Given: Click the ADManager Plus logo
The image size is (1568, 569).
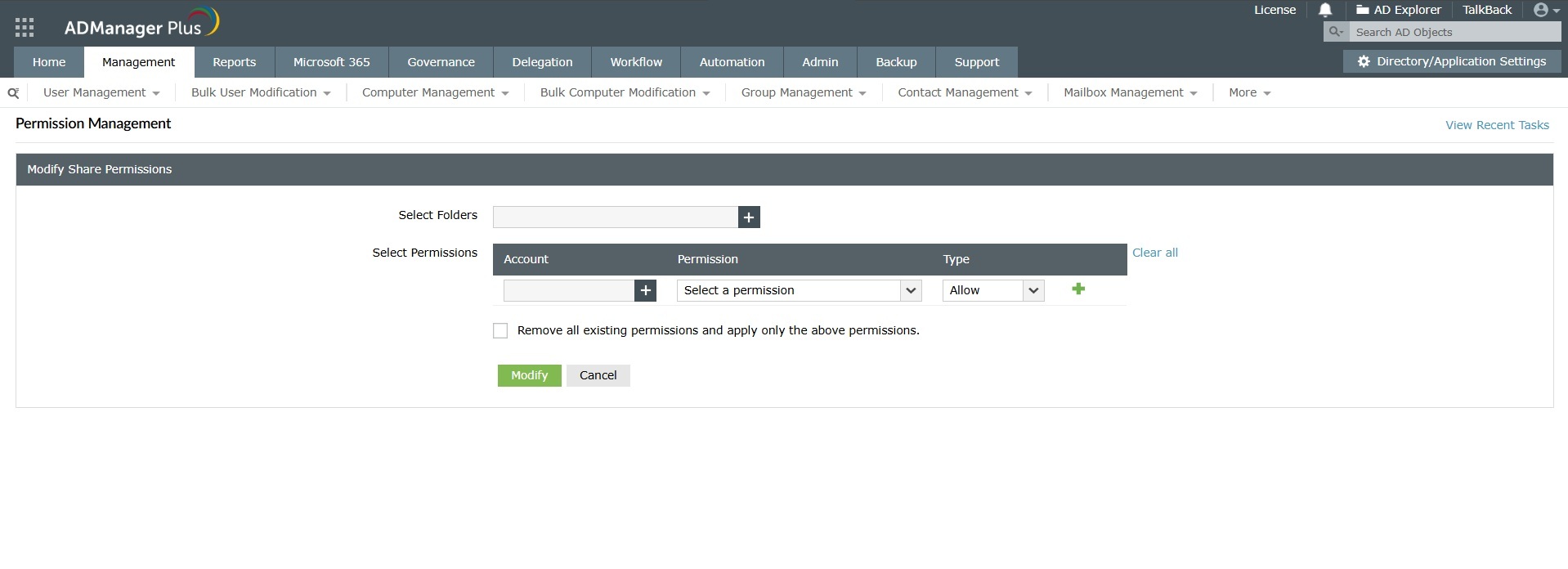Looking at the screenshot, I should pyautogui.click(x=141, y=24).
